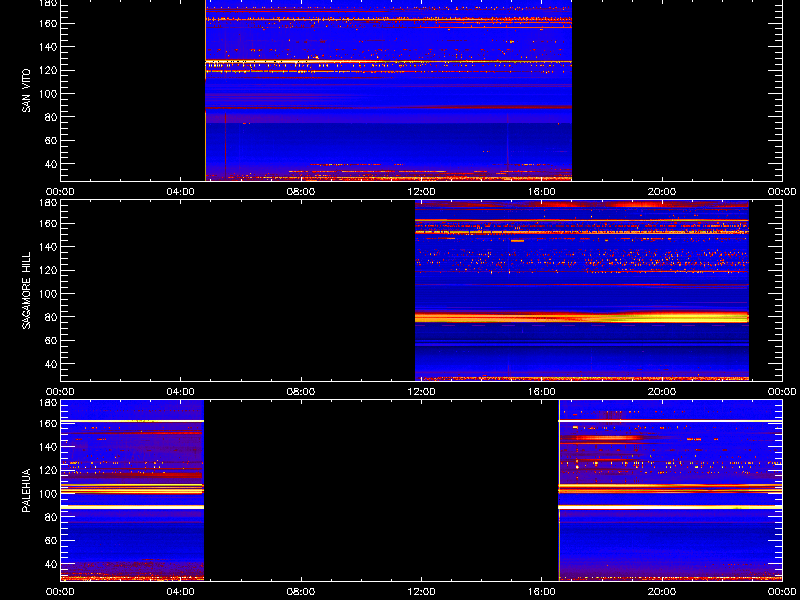This screenshot has height=600, width=800.
Task: Click the 140 frequency tick on San Vito axis
Action: point(47,47)
